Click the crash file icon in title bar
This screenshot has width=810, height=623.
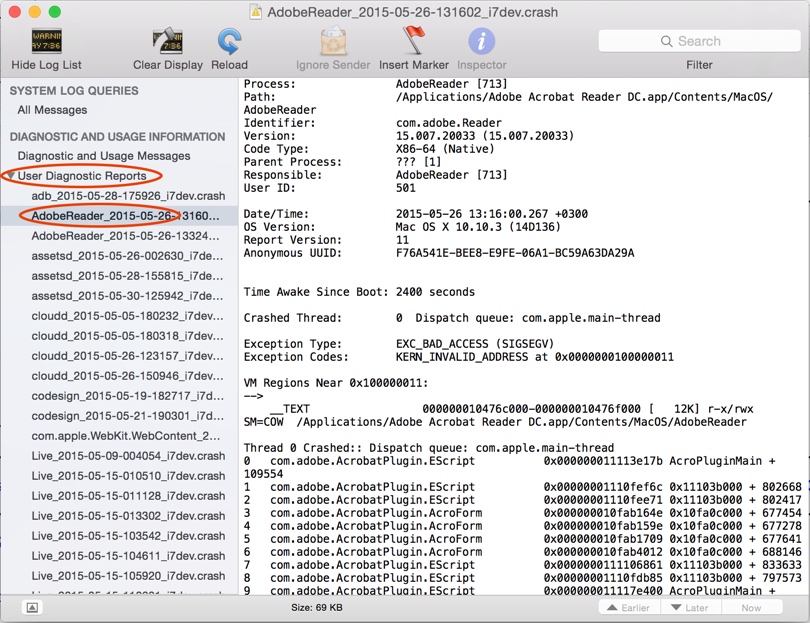[255, 12]
